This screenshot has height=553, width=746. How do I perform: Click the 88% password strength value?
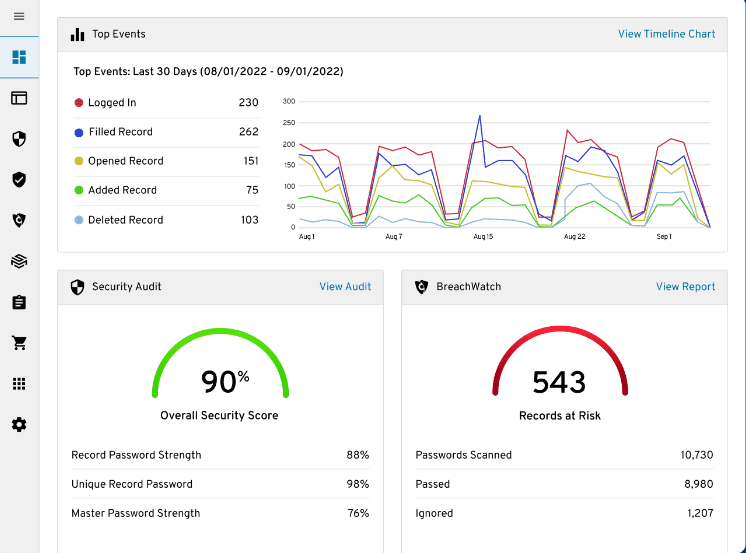pos(358,455)
